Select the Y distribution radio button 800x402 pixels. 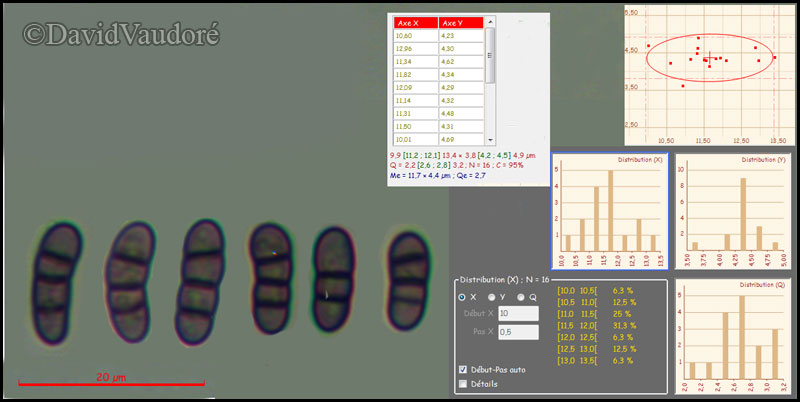(x=491, y=297)
